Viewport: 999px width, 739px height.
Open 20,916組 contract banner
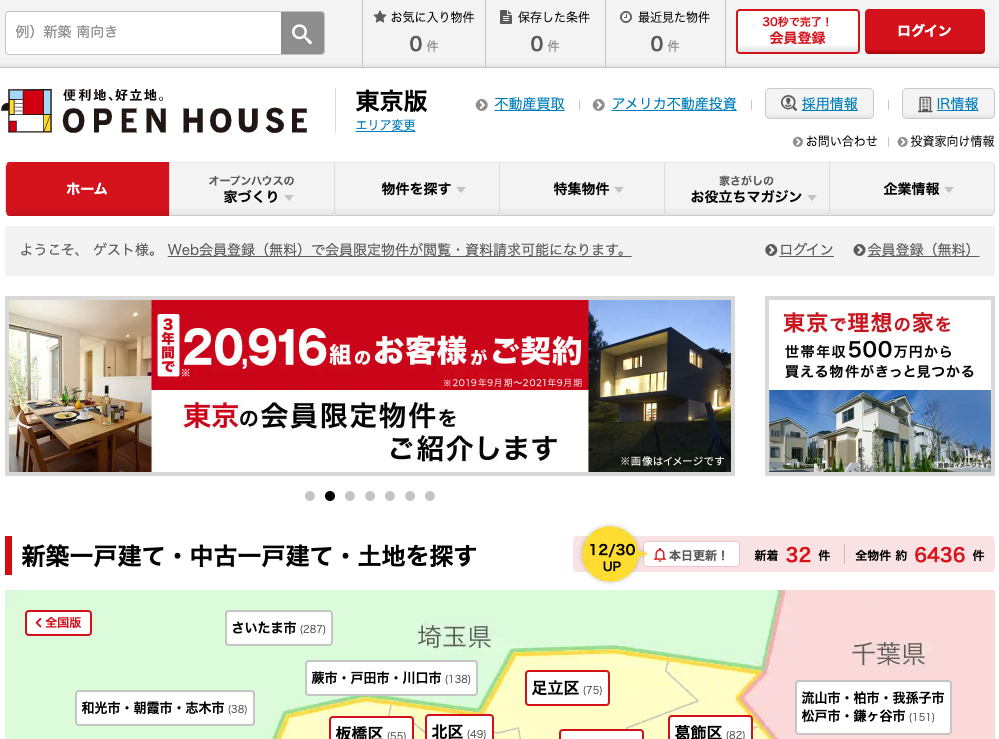[370, 386]
